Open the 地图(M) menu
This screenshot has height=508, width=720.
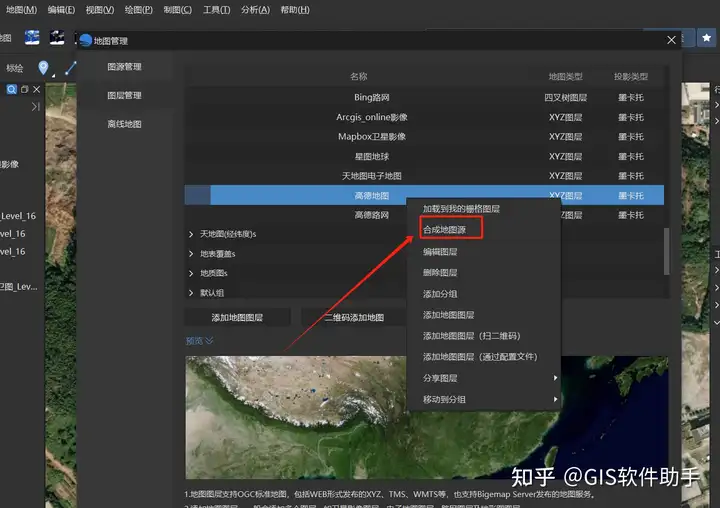tap(21, 10)
